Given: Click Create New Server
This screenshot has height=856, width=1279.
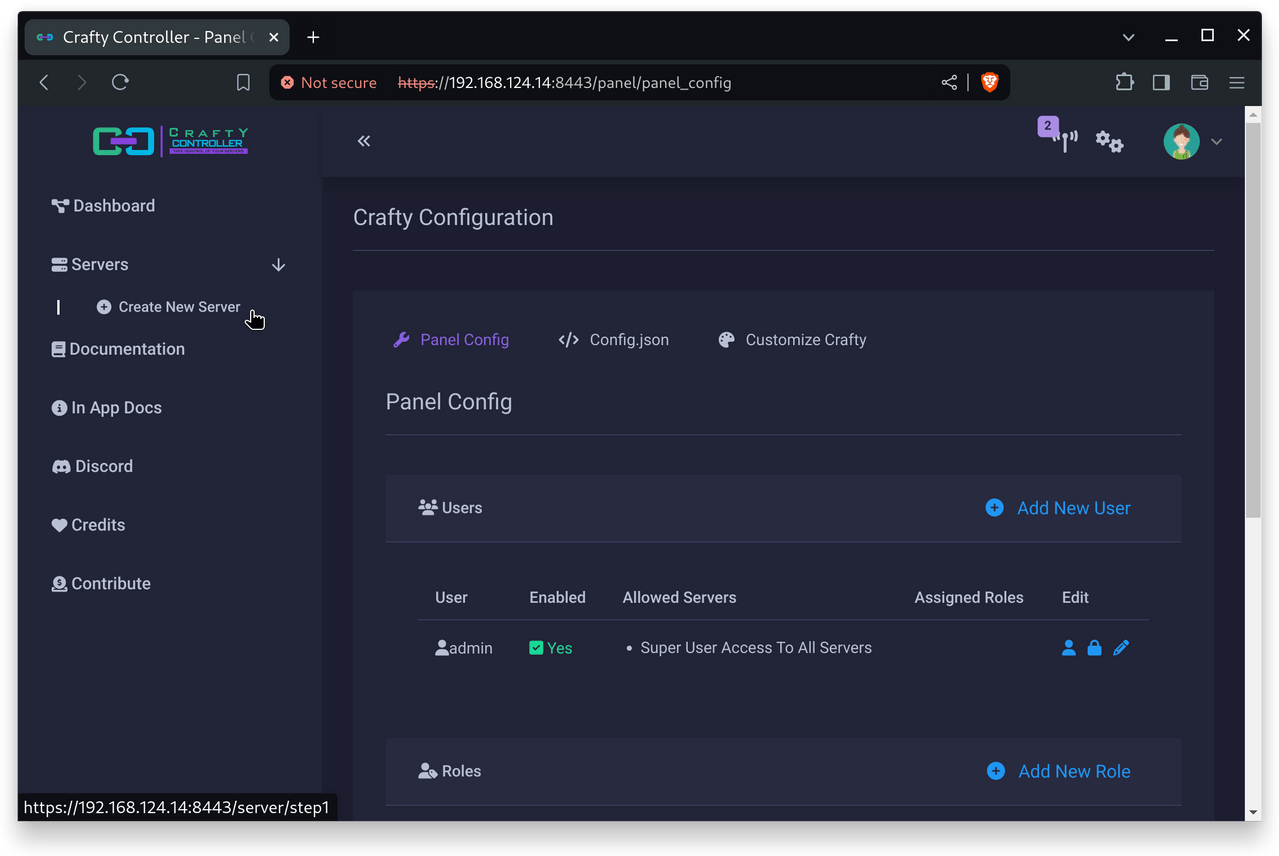Looking at the screenshot, I should click(168, 307).
